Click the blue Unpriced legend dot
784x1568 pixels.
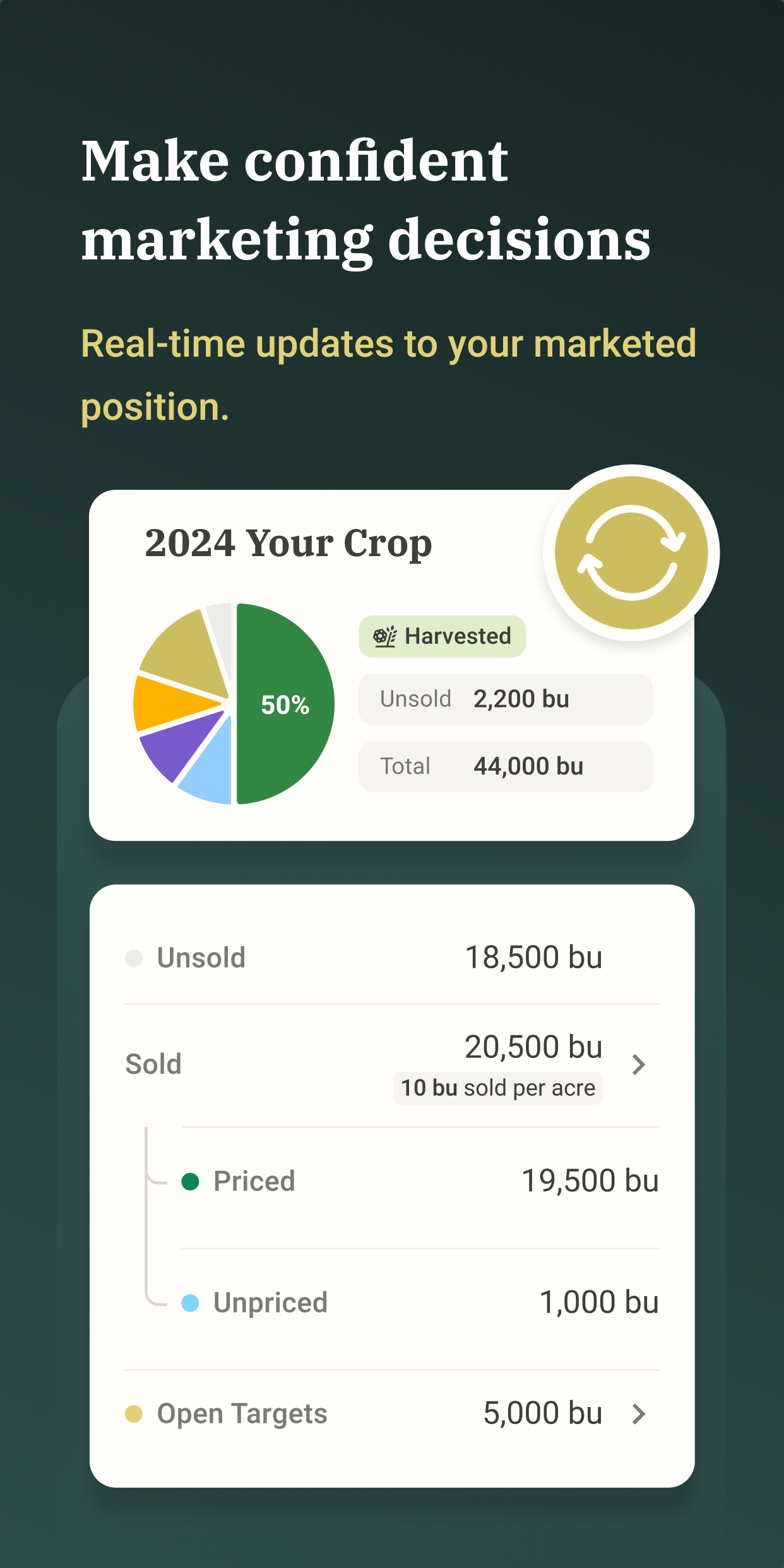click(190, 1302)
